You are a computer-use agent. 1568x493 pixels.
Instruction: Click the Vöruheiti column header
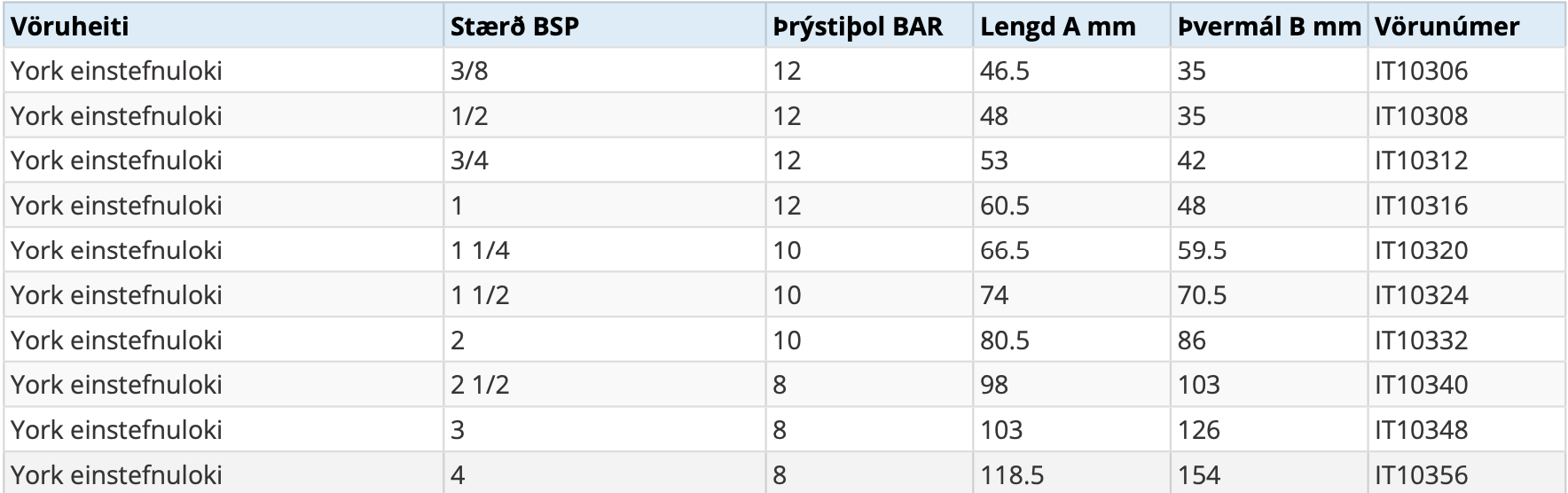tap(70, 27)
